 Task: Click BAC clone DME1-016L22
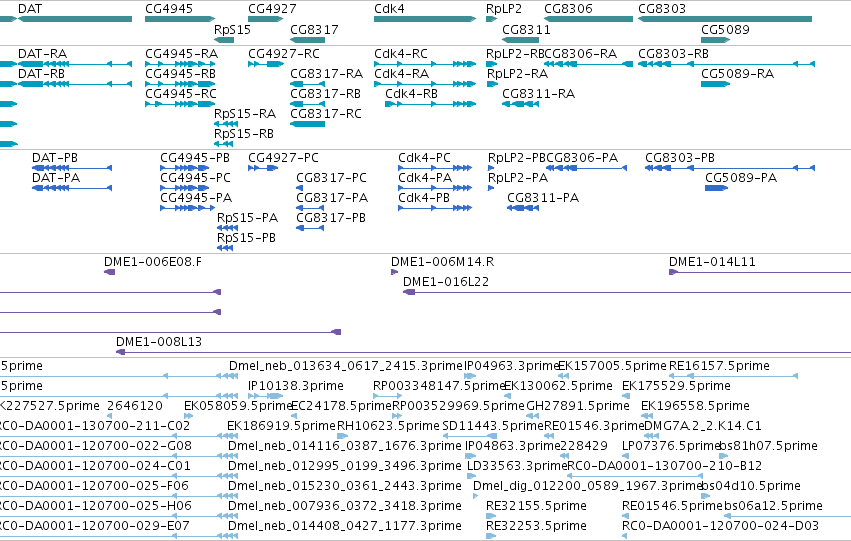(627, 292)
